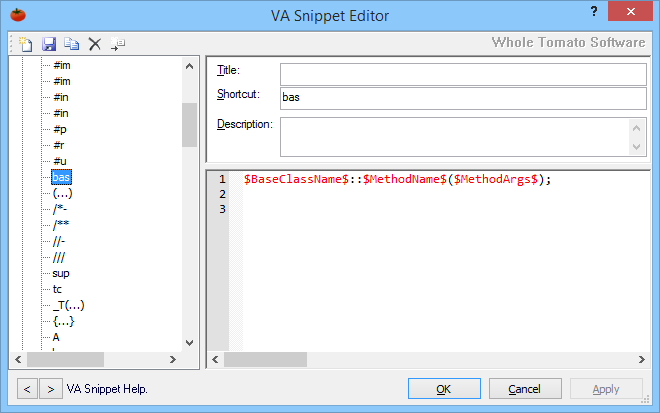Click the New snippet toolbar icon
The width and height of the screenshot is (660, 413).
tap(26, 43)
